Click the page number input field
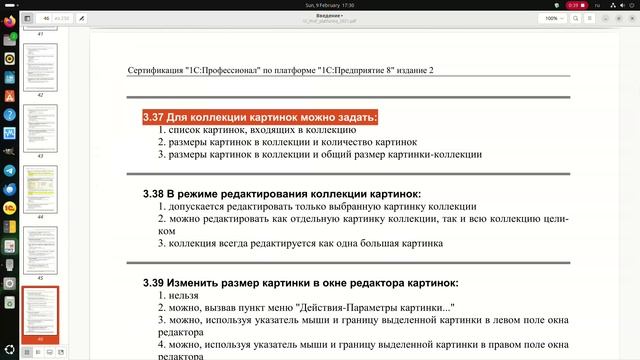 pos(45,18)
